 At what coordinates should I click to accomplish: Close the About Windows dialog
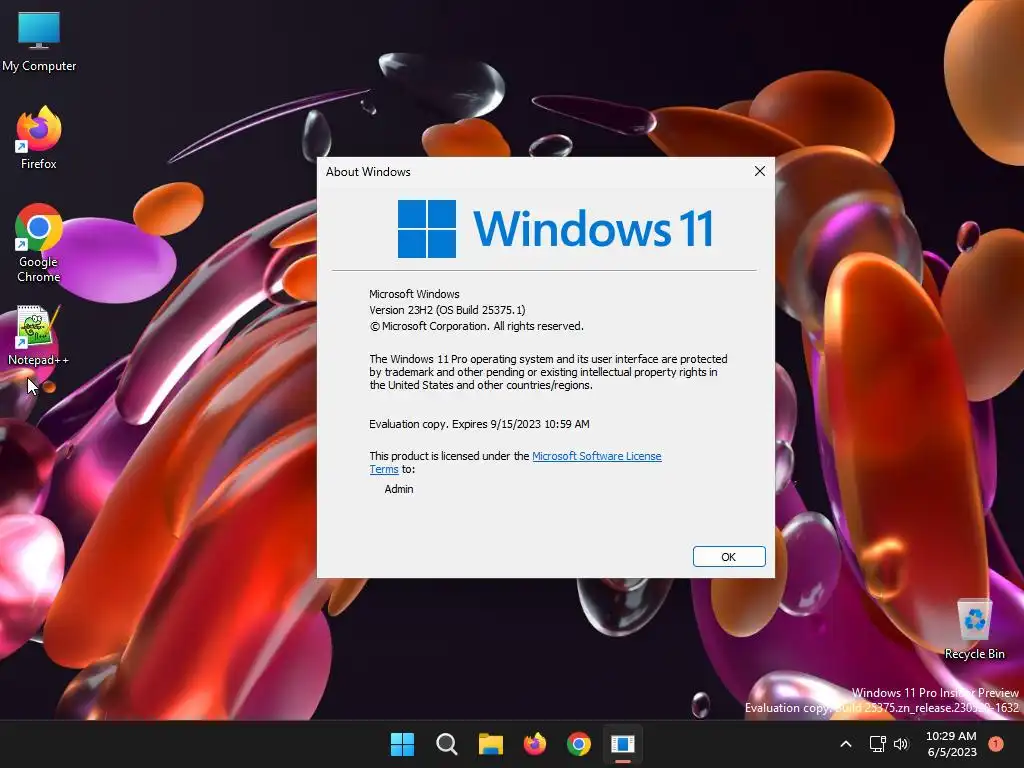(x=760, y=171)
